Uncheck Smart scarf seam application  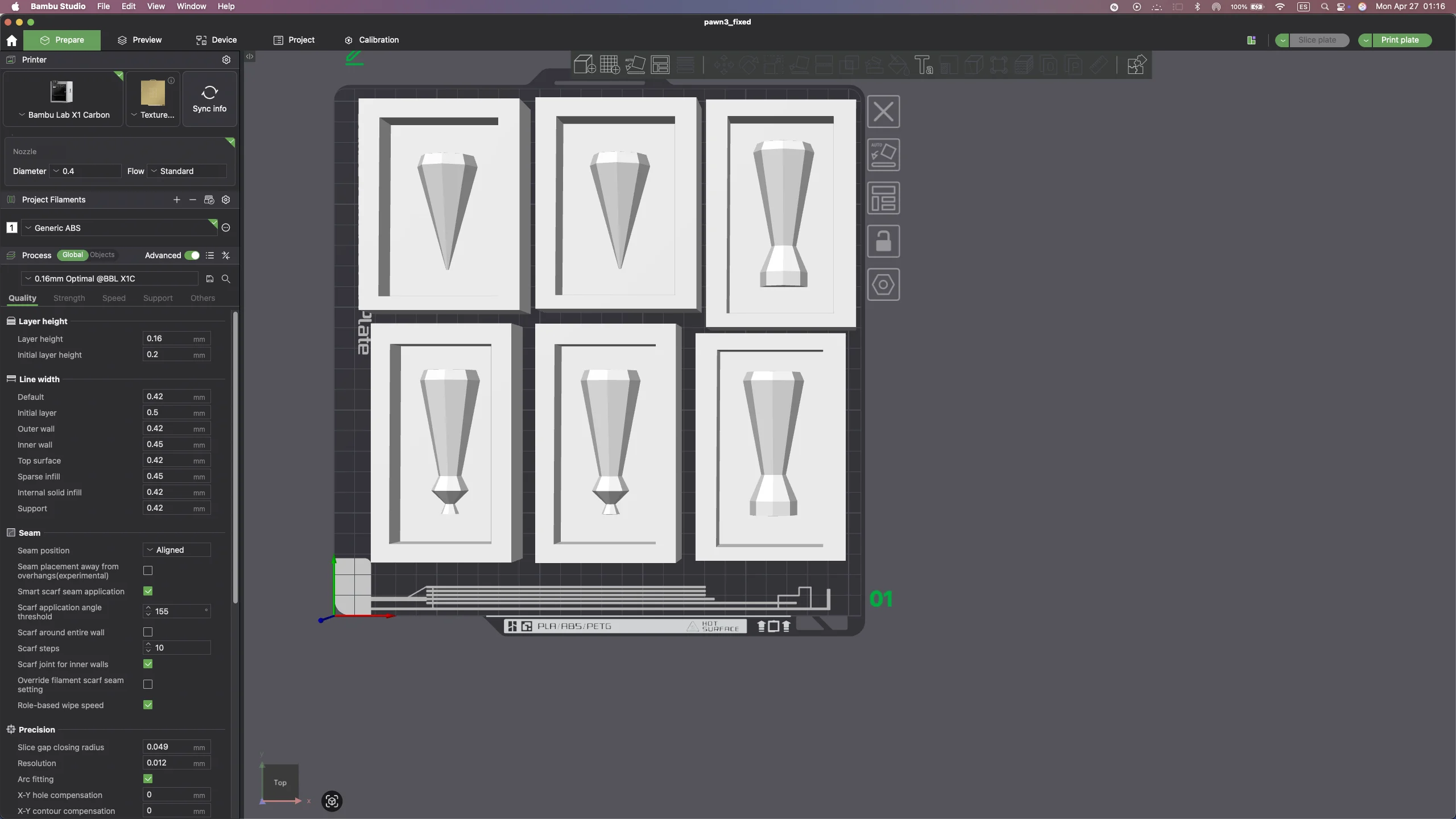coord(148,591)
